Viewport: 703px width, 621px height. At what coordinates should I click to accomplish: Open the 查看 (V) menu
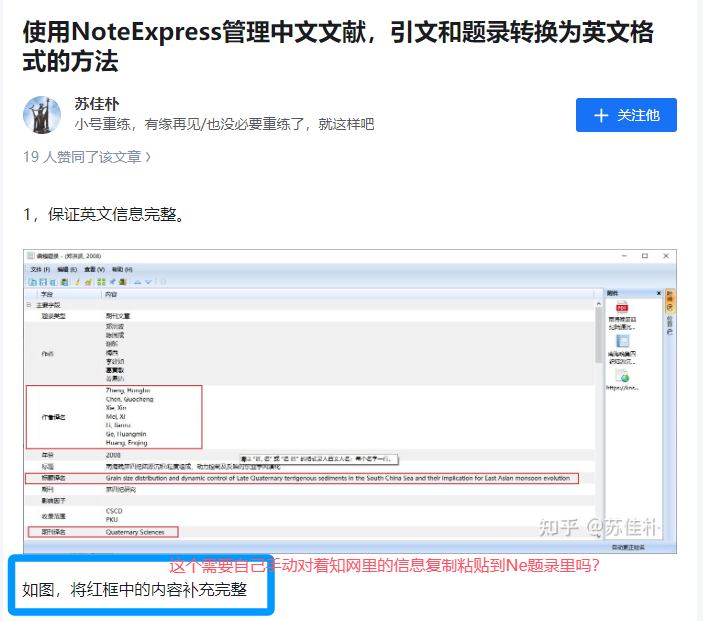(94, 269)
